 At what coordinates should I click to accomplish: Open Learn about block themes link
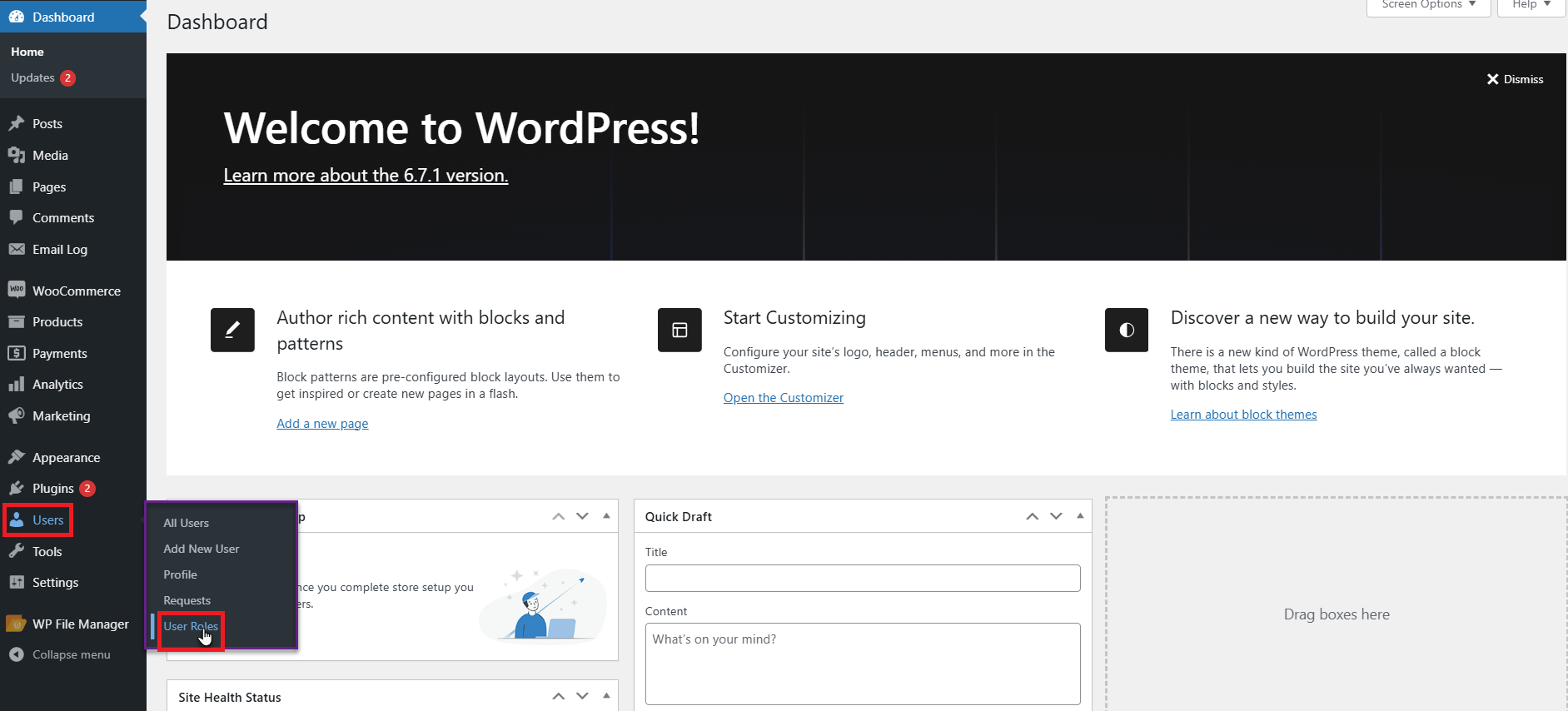pos(1244,415)
